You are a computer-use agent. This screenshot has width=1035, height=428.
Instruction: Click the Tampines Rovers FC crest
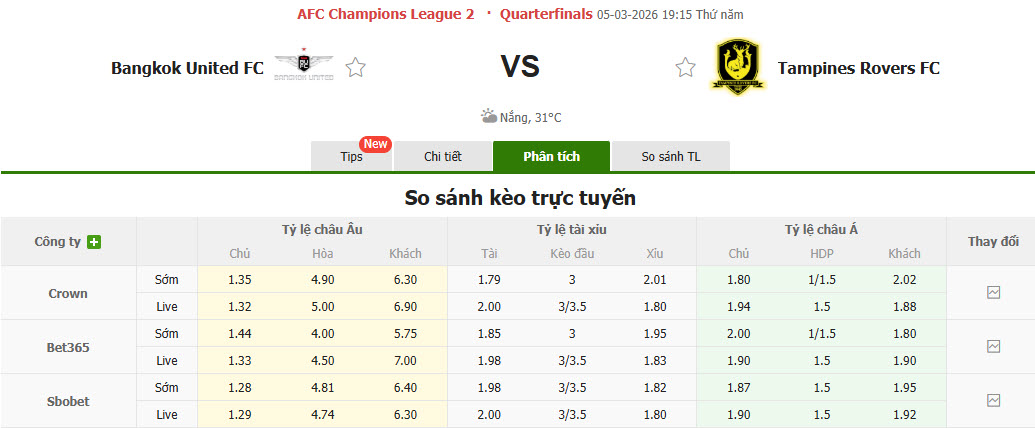pyautogui.click(x=737, y=66)
